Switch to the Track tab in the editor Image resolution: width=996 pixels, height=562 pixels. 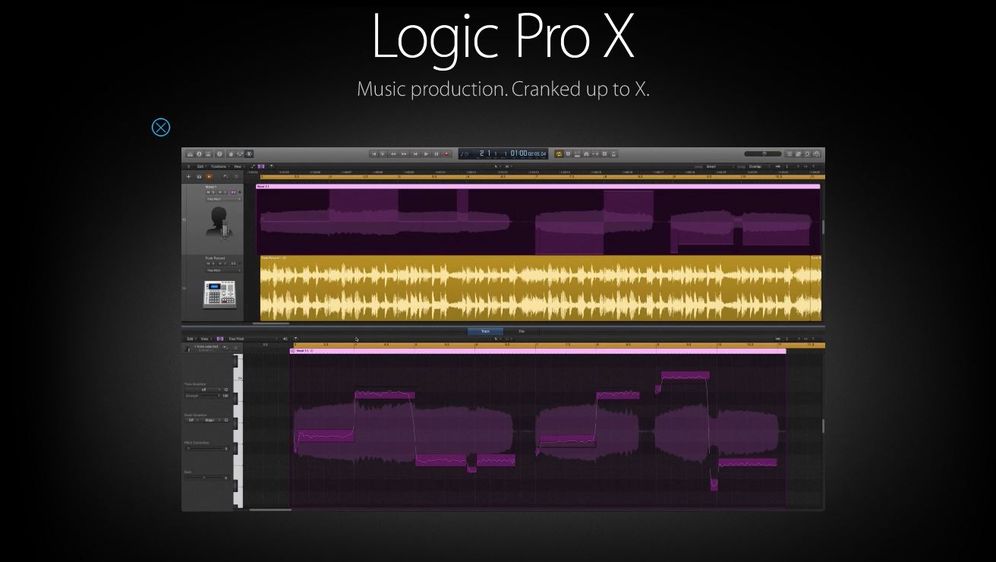pos(485,331)
